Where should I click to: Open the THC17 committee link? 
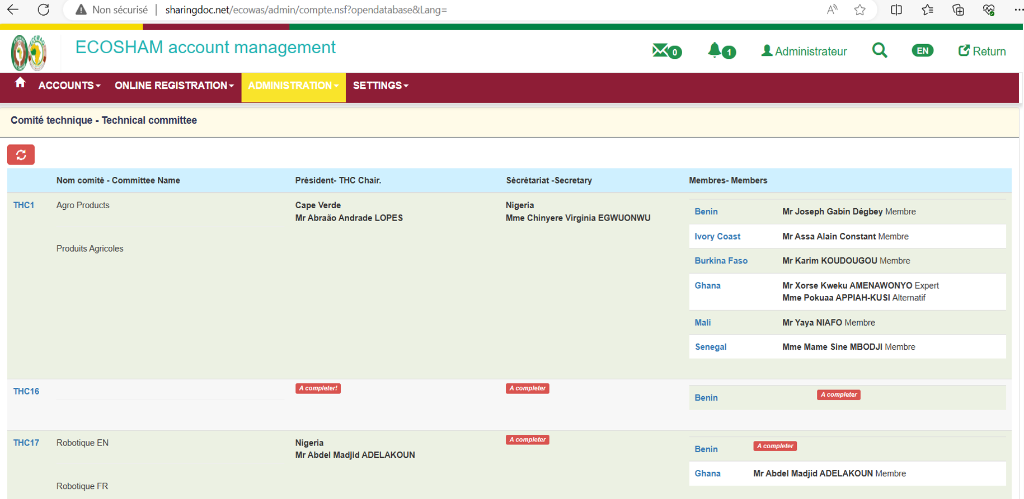[26, 442]
